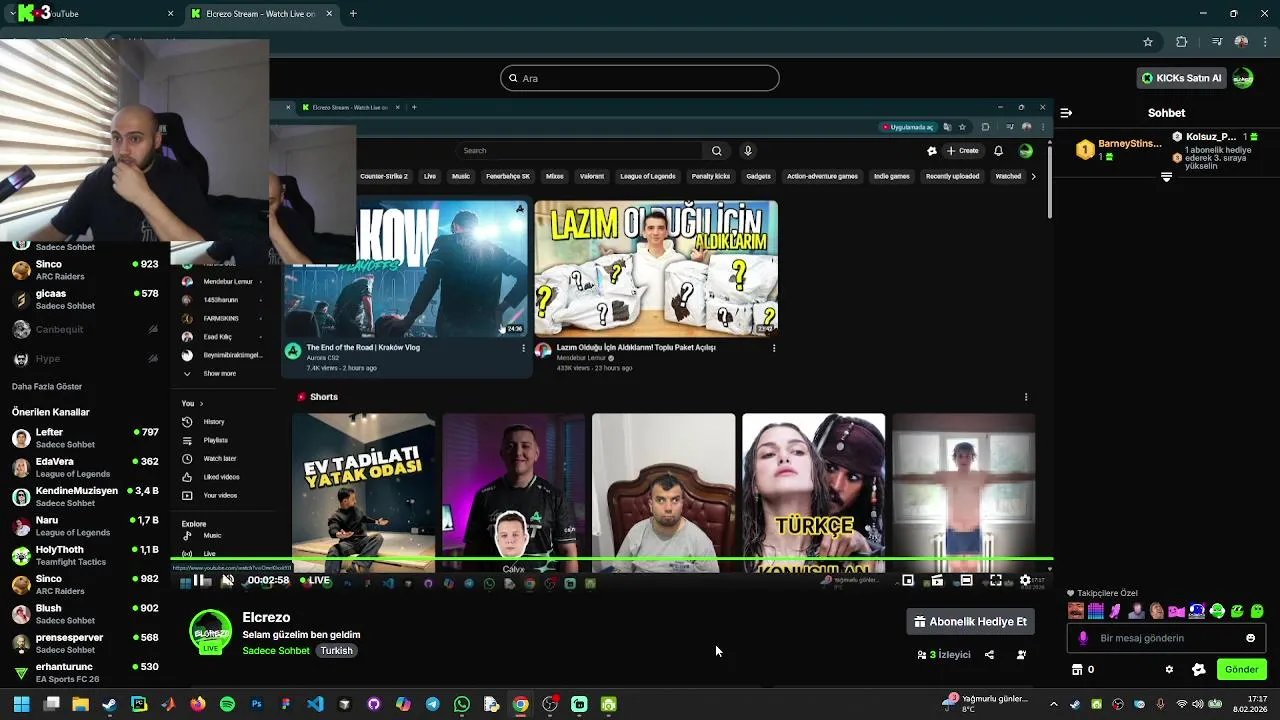Open The End of the Road video thumbnail

click(x=405, y=268)
